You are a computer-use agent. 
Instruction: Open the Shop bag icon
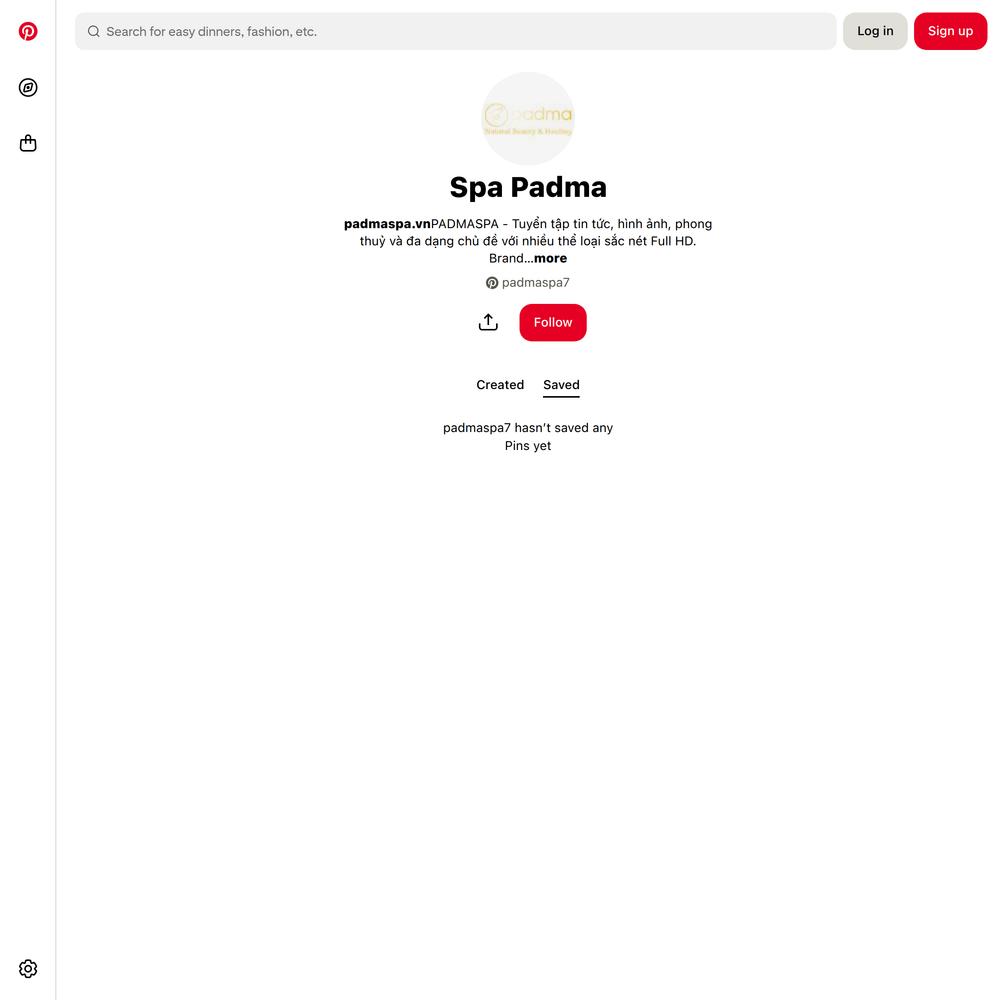click(27, 143)
